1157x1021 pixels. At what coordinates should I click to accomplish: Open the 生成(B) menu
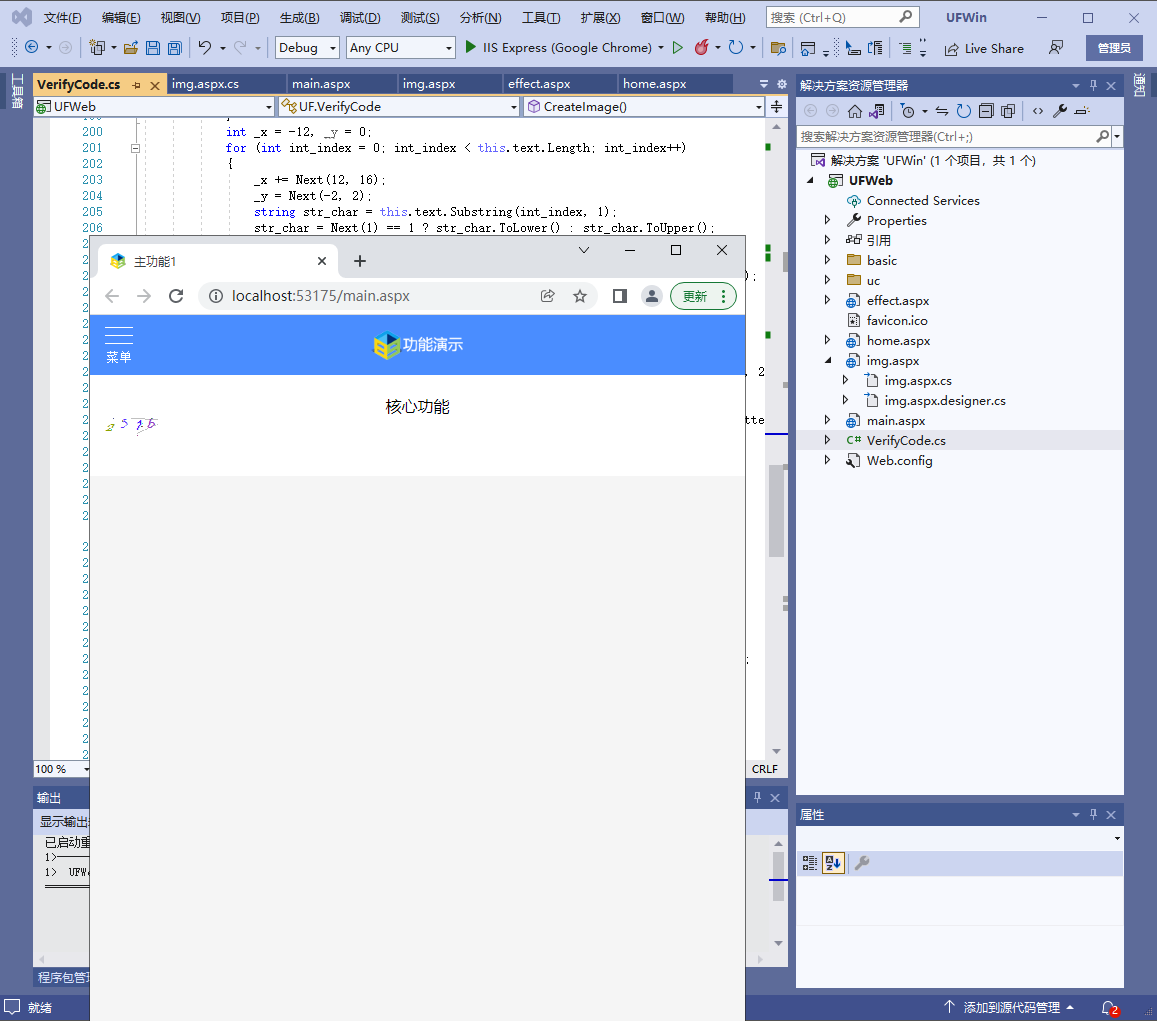[300, 18]
